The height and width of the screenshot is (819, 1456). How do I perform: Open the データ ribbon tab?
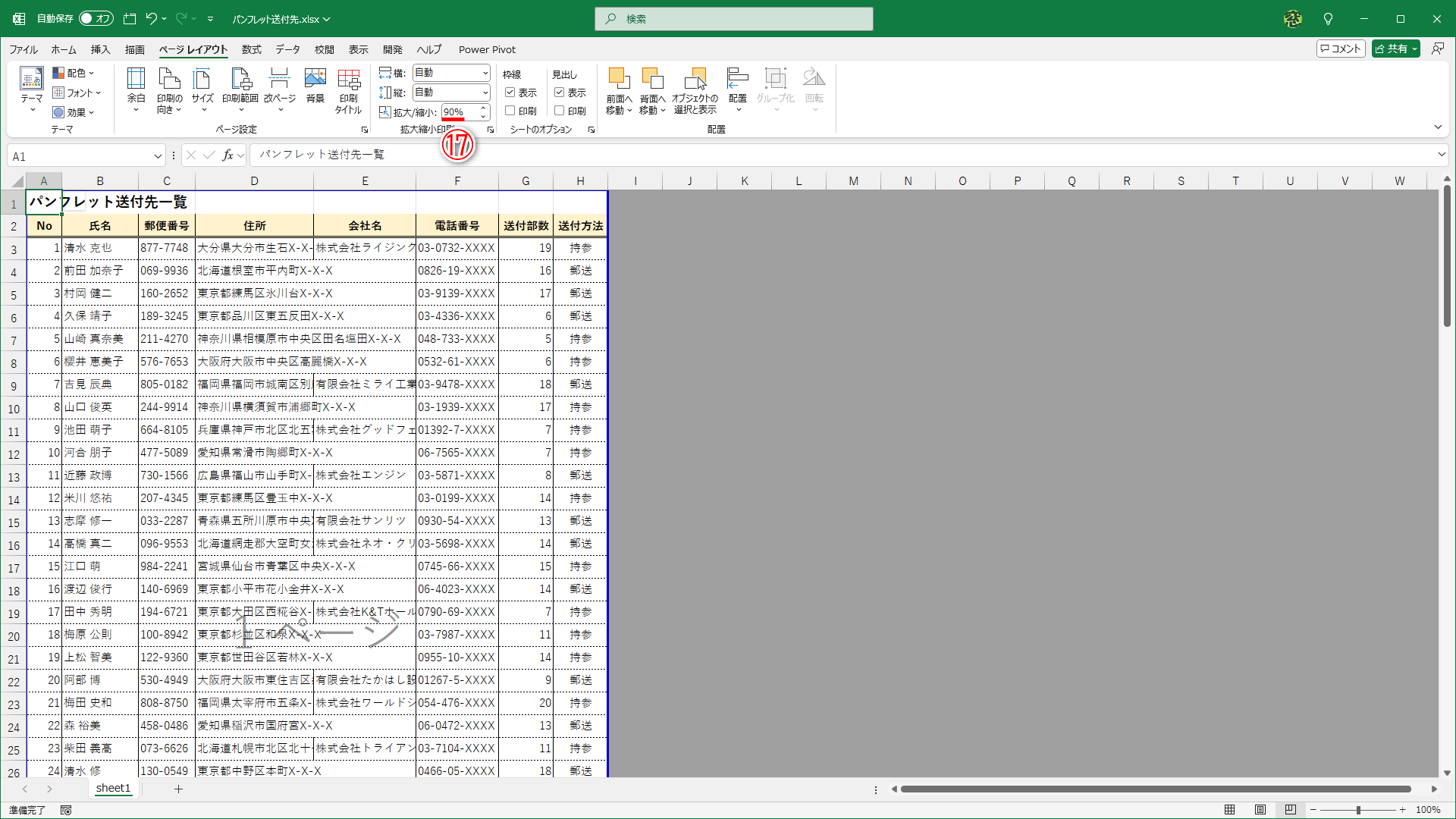(x=287, y=49)
